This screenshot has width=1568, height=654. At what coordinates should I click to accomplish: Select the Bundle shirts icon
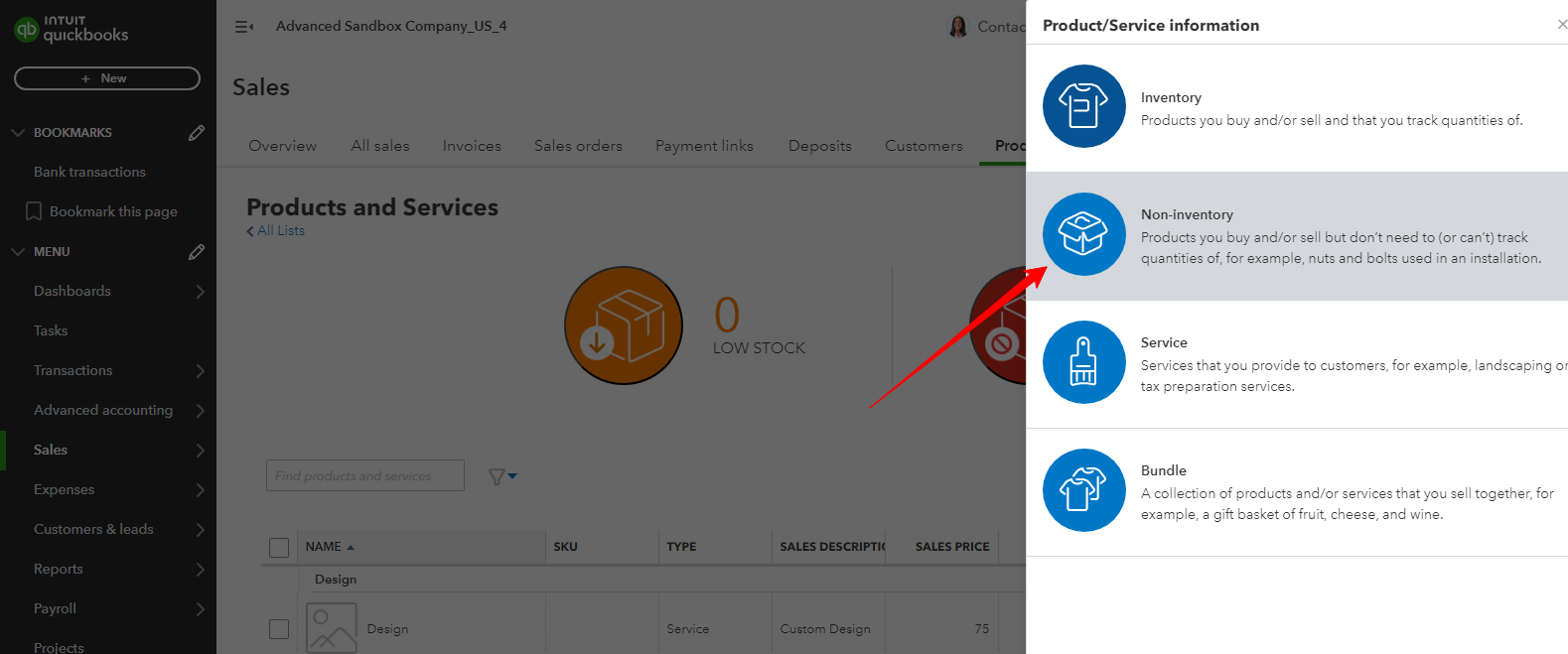(x=1083, y=490)
